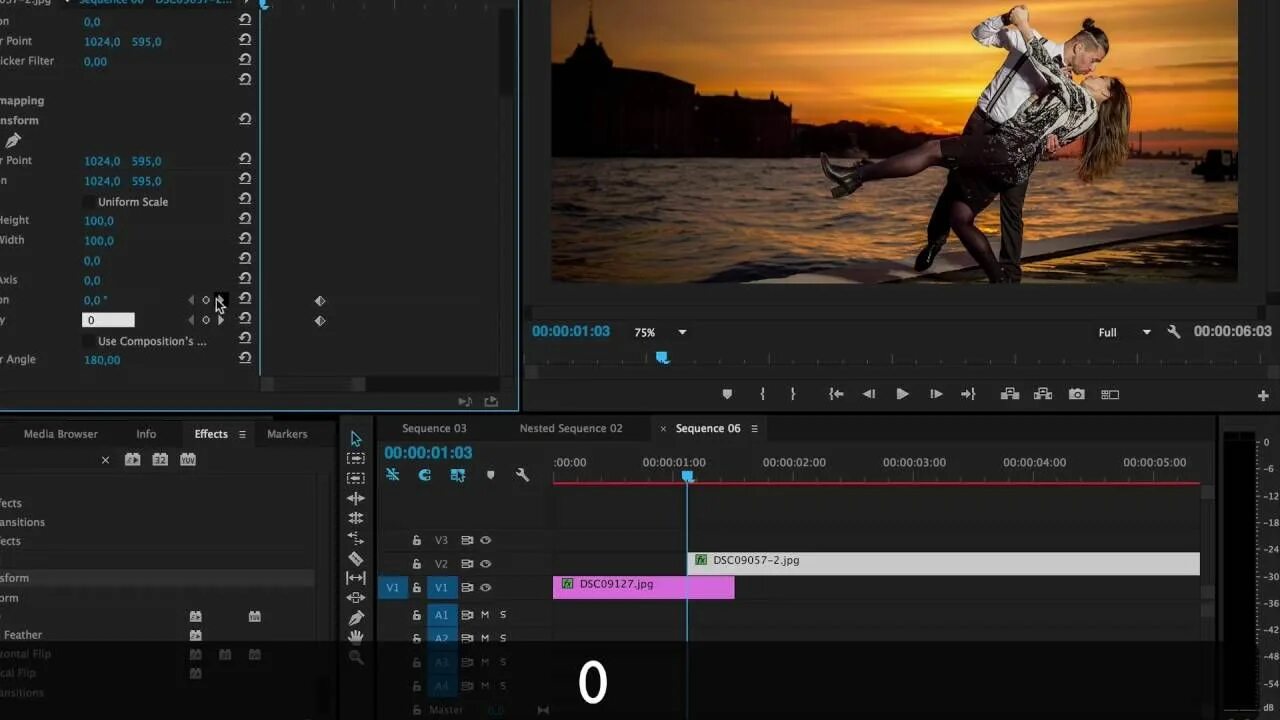Open the Media Browser panel tab

60,434
